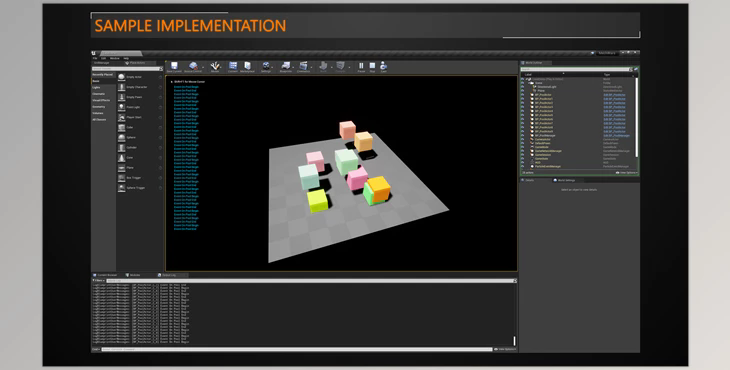The width and height of the screenshot is (730, 370).
Task: Open the Edit menu
Action: pos(103,58)
